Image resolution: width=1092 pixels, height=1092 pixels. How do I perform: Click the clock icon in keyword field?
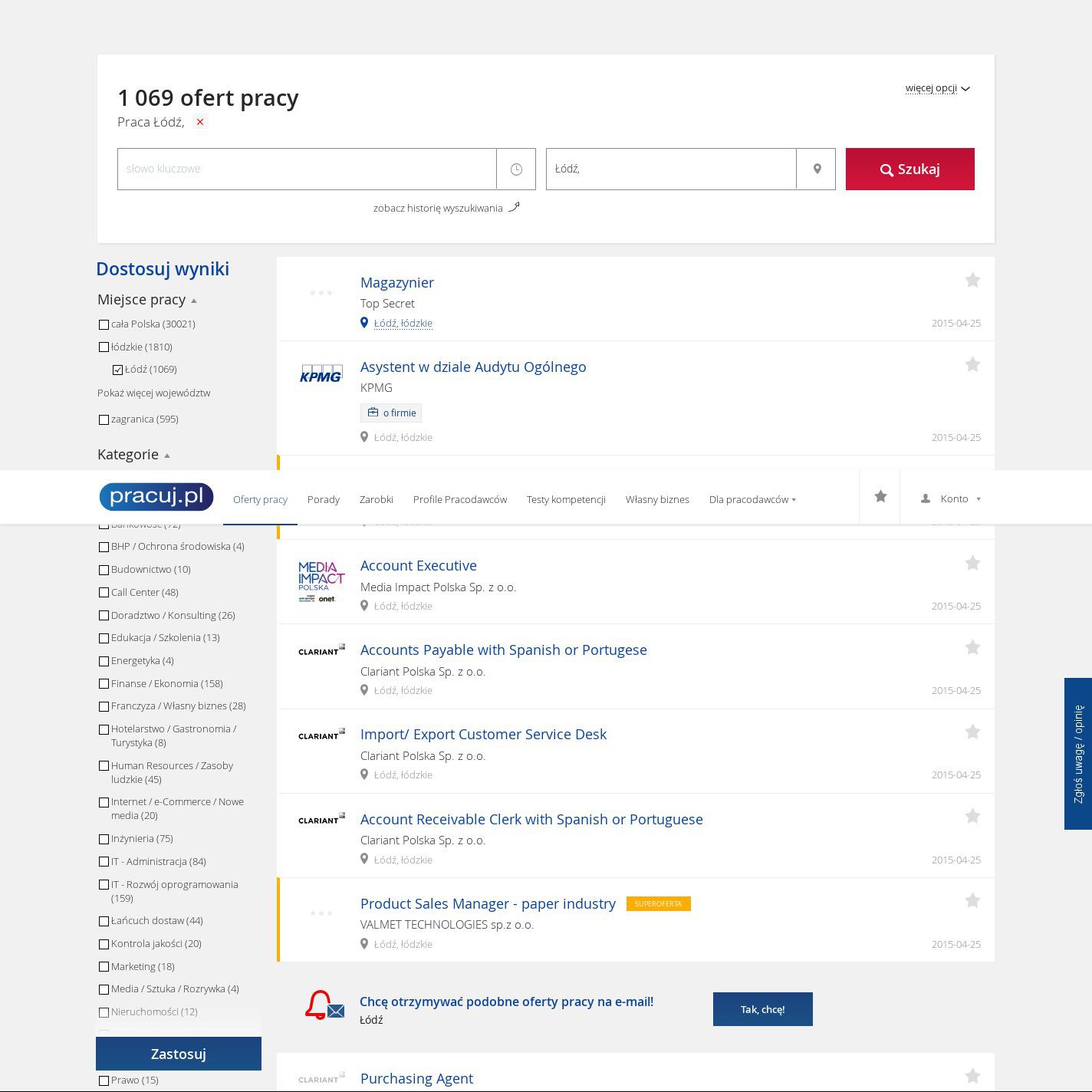(516, 169)
